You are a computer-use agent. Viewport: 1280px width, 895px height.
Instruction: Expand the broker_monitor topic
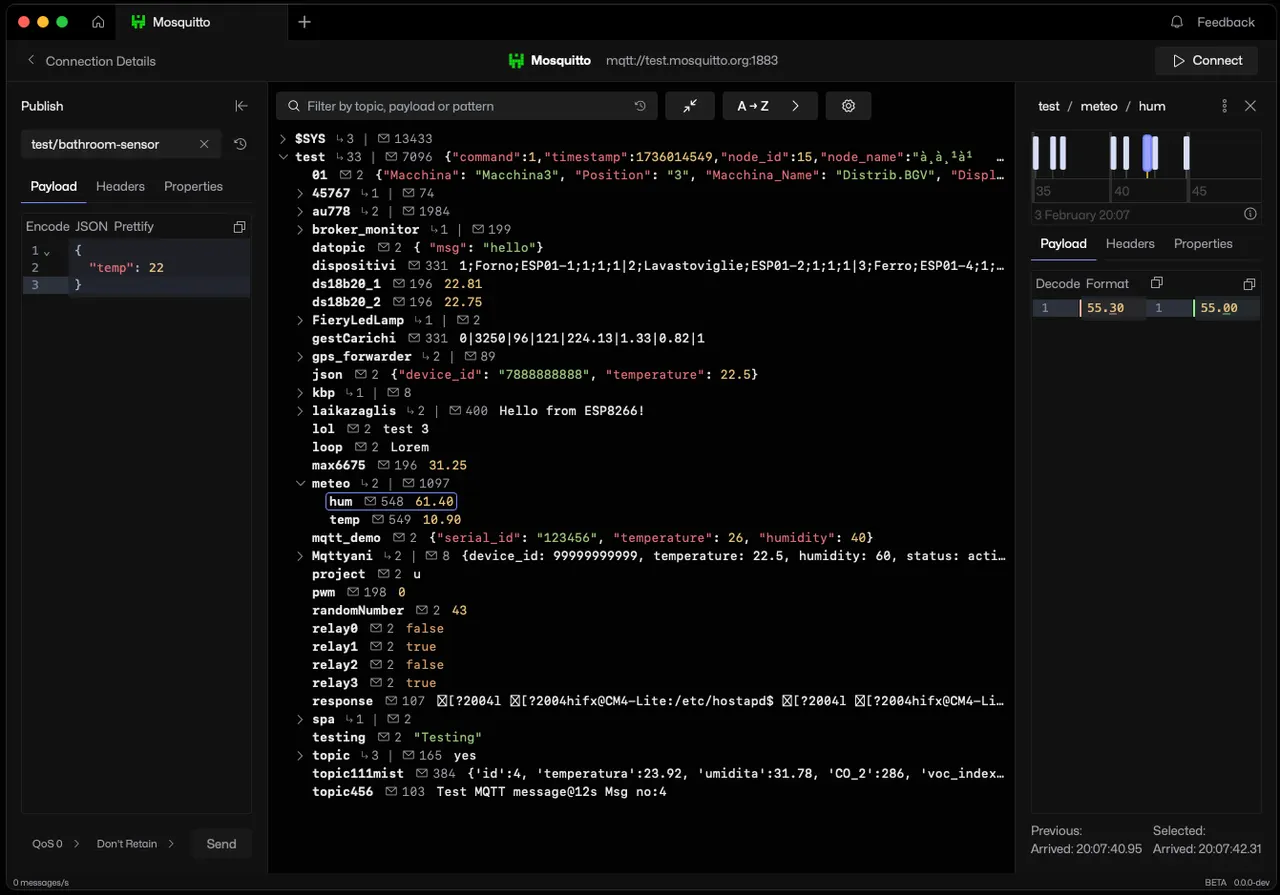[300, 230]
